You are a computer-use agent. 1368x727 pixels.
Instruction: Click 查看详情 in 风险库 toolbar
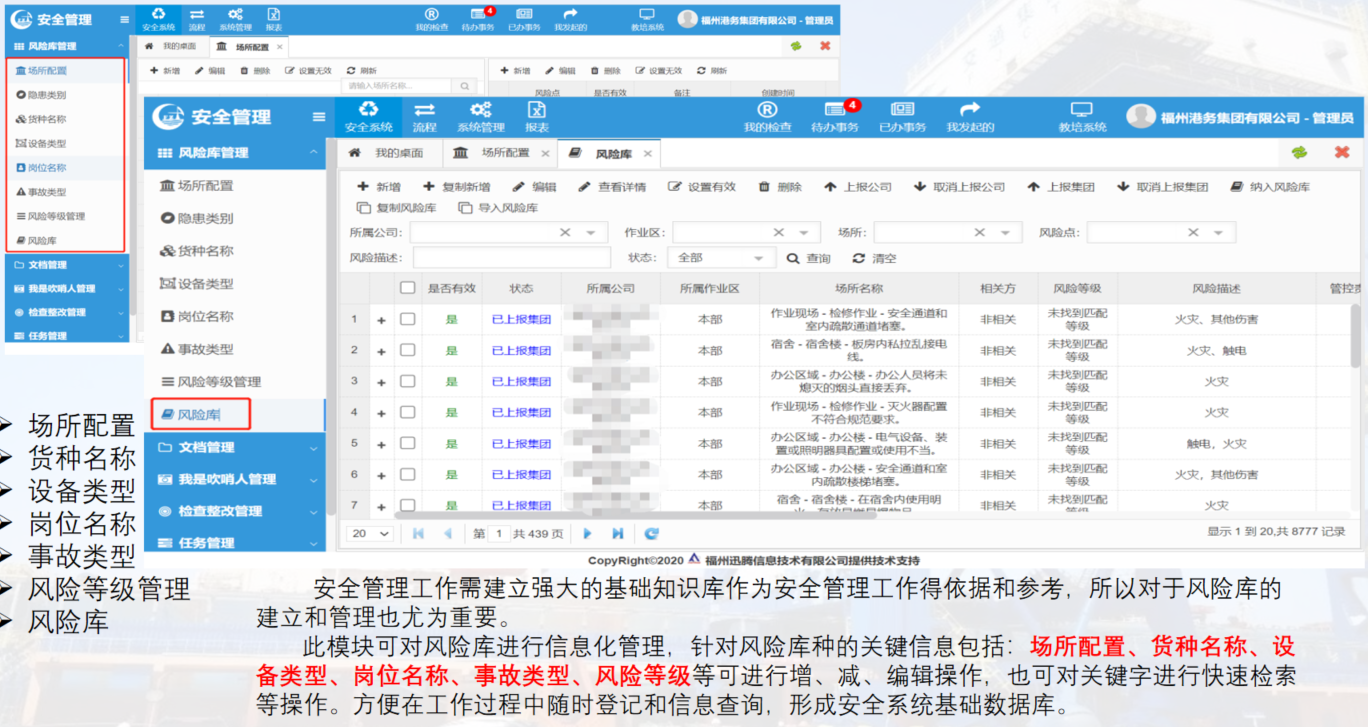612,187
